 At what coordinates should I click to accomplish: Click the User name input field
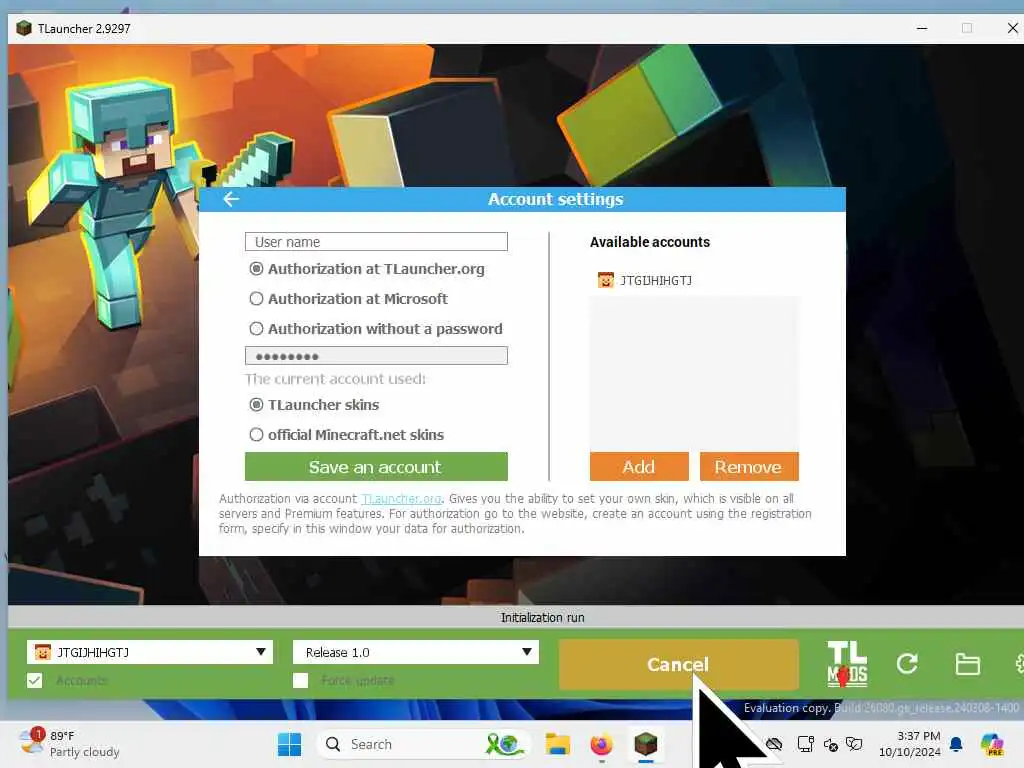376,242
